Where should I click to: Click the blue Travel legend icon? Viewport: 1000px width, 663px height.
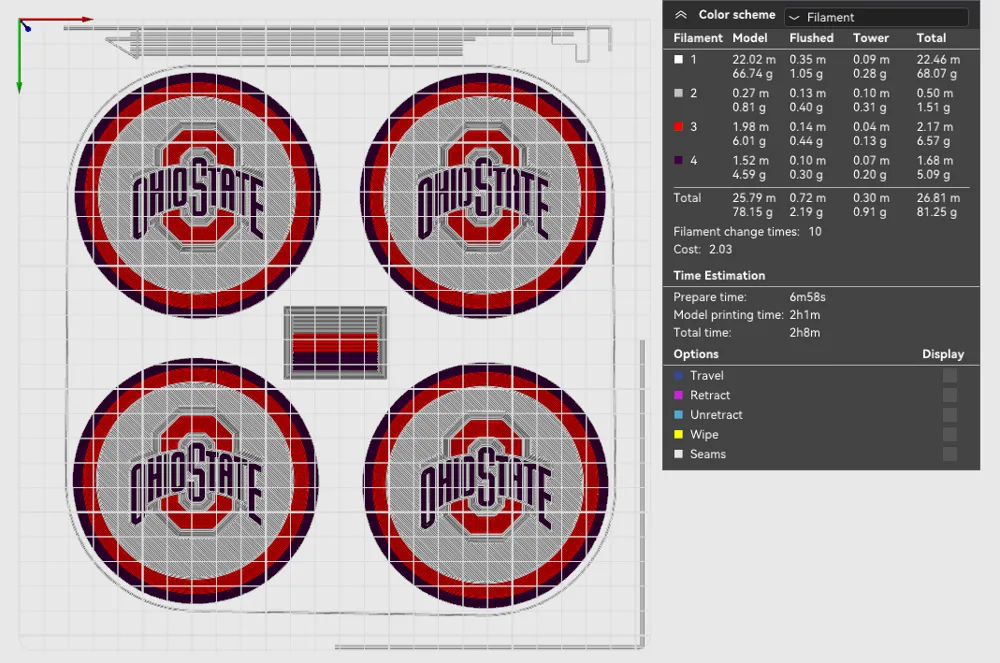680,375
